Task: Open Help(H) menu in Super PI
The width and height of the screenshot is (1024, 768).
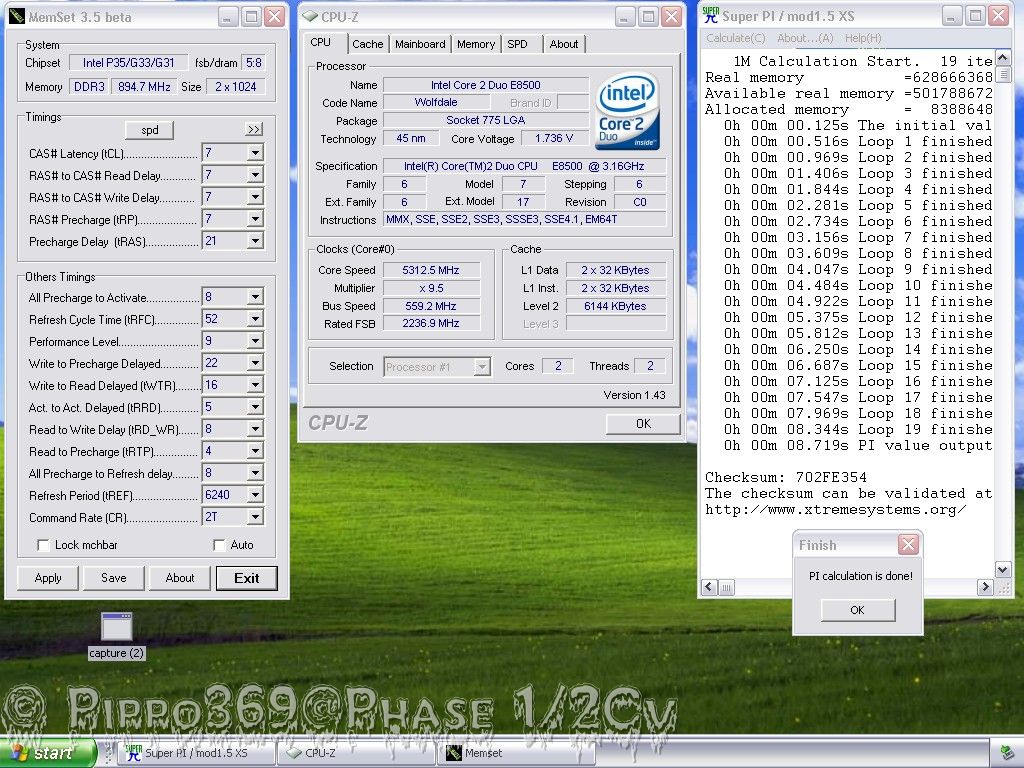Action: [x=863, y=38]
